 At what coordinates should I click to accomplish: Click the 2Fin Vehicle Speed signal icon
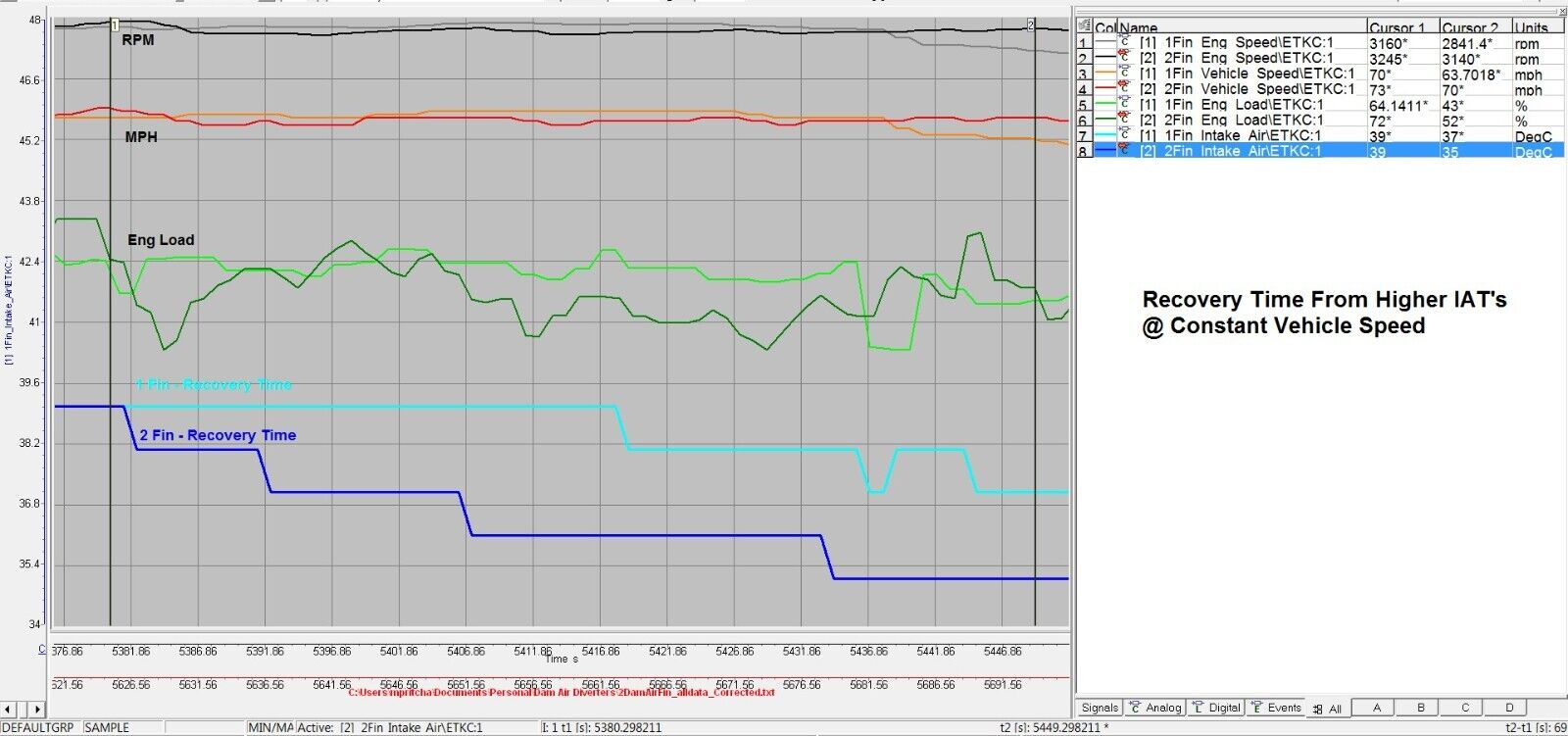[x=1125, y=89]
